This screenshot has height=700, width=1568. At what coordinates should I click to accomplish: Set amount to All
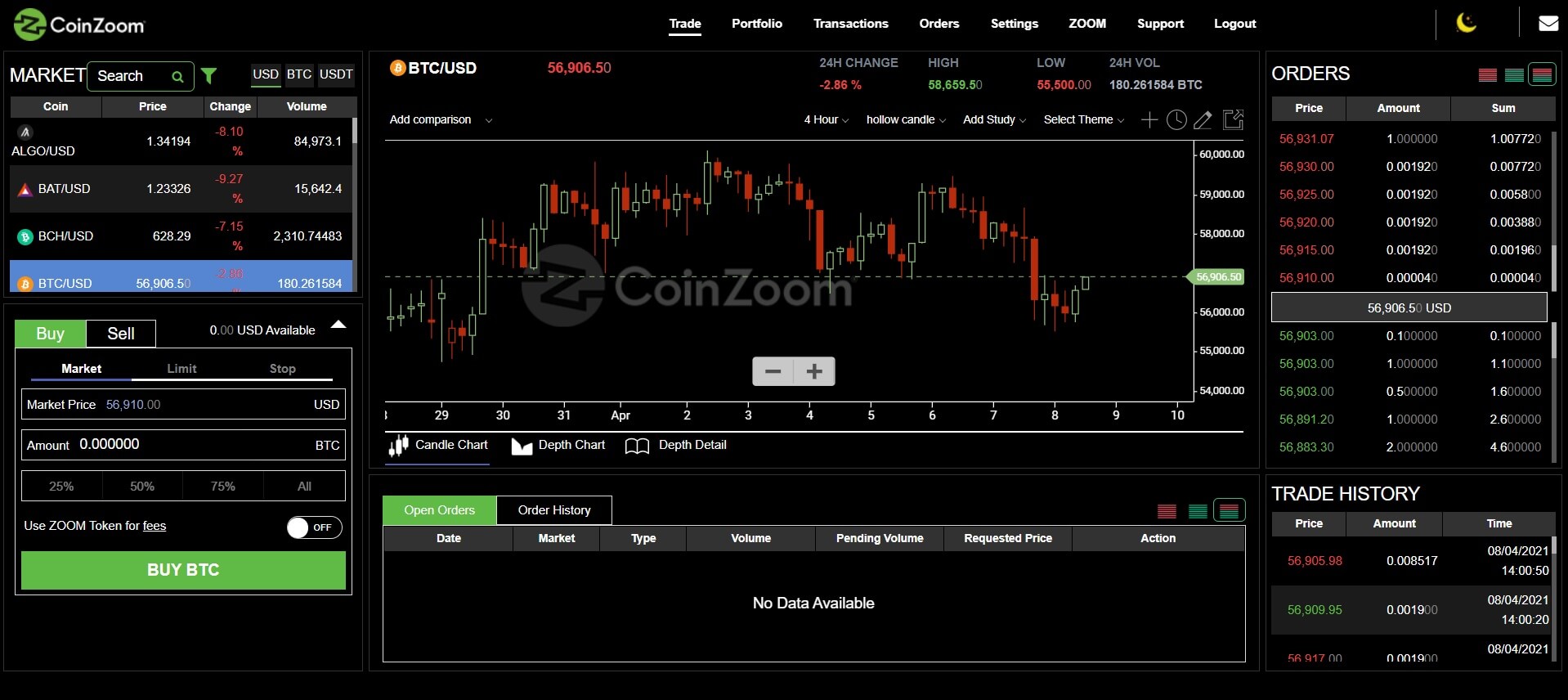pyautogui.click(x=304, y=487)
